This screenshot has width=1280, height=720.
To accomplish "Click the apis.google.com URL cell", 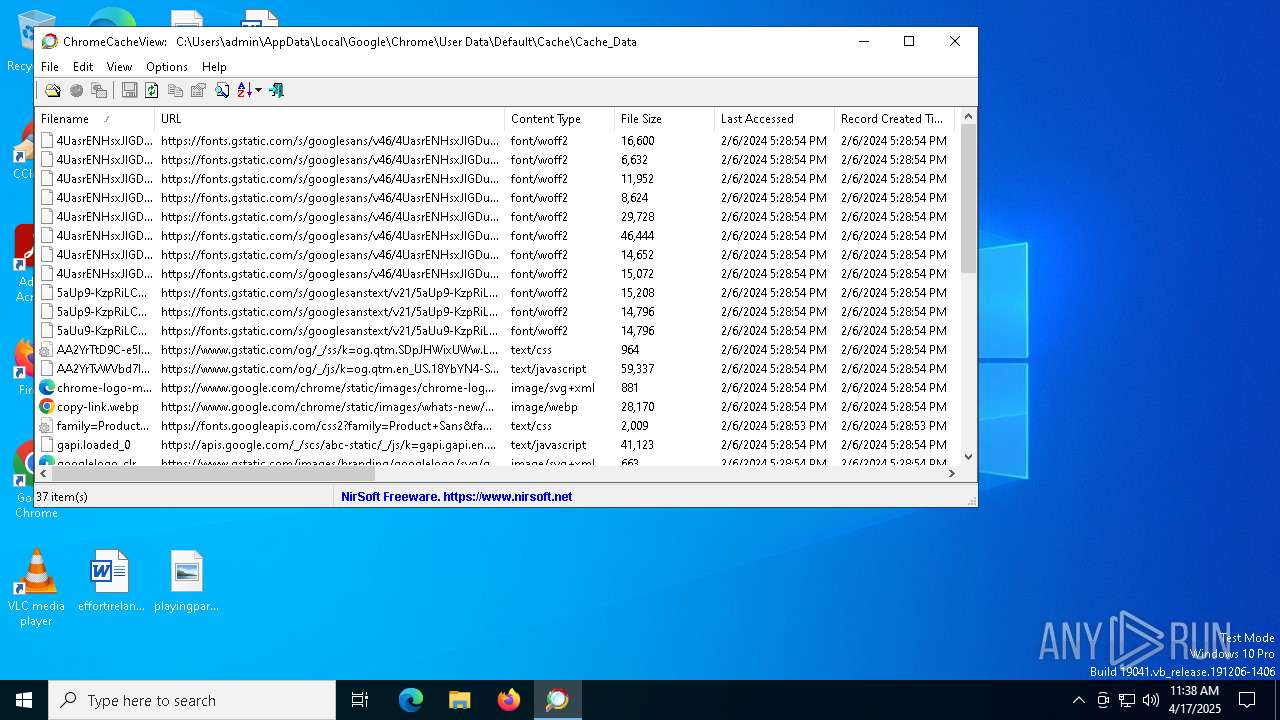I will (x=328, y=445).
